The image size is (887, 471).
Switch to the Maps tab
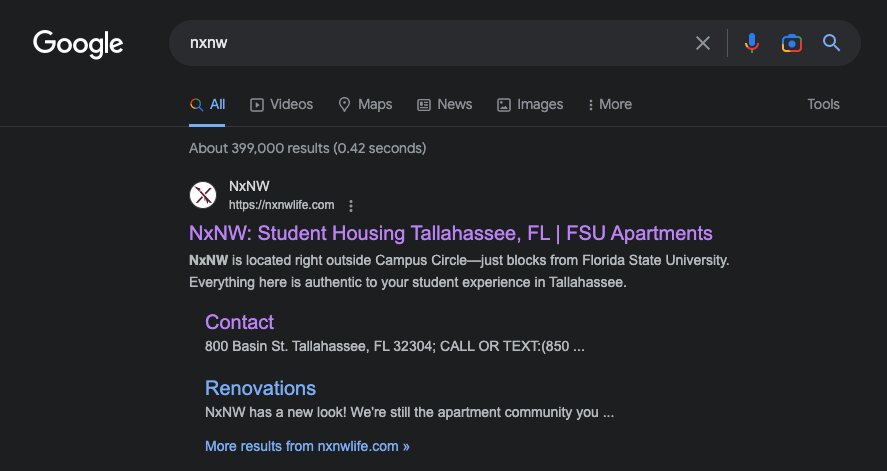coord(365,105)
